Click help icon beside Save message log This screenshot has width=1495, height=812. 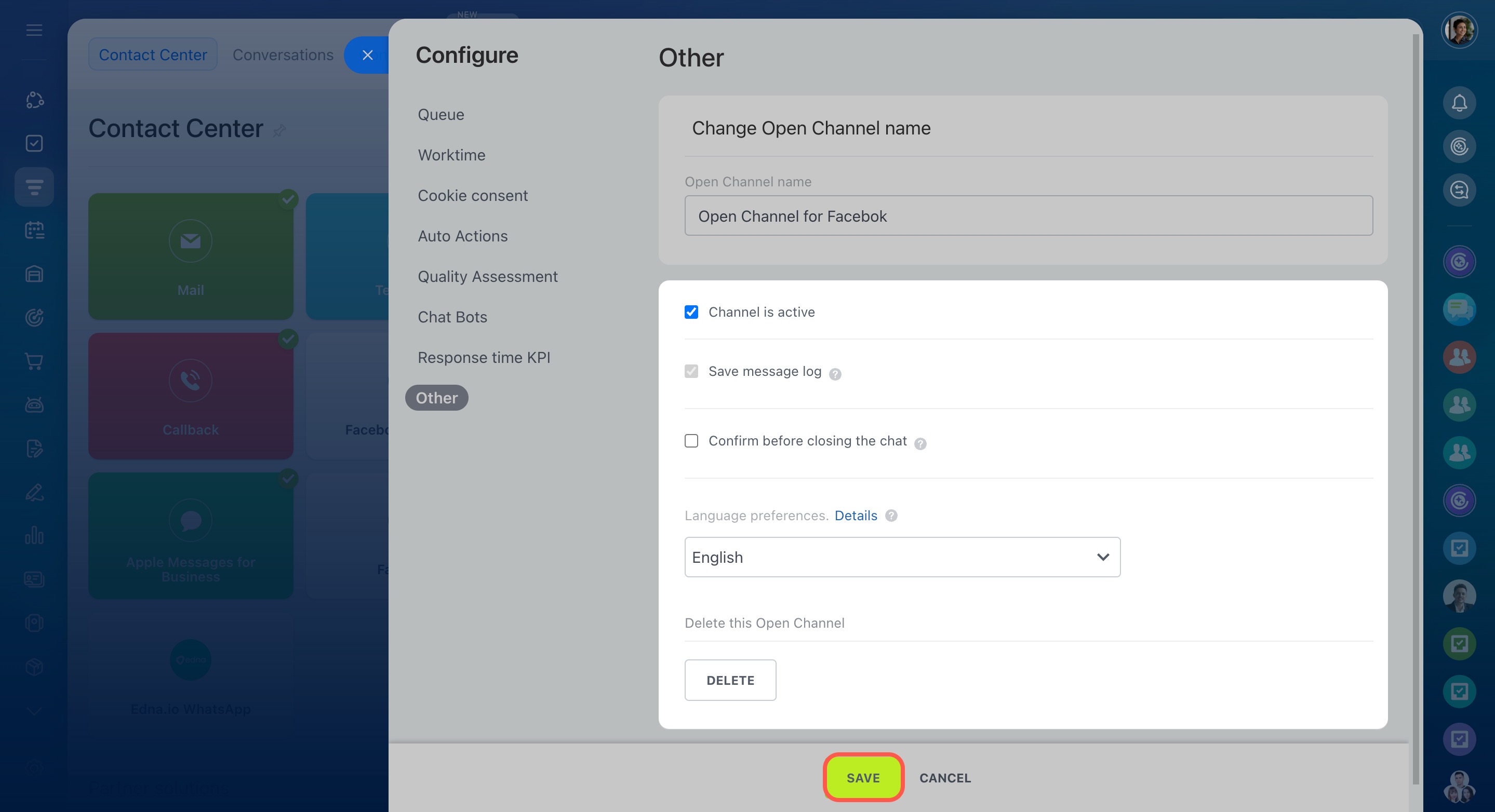[835, 374]
